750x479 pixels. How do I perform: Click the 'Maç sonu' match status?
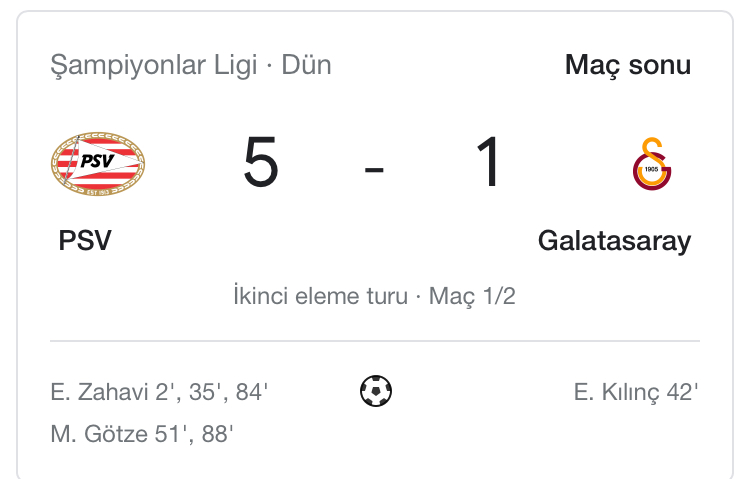pyautogui.click(x=627, y=66)
